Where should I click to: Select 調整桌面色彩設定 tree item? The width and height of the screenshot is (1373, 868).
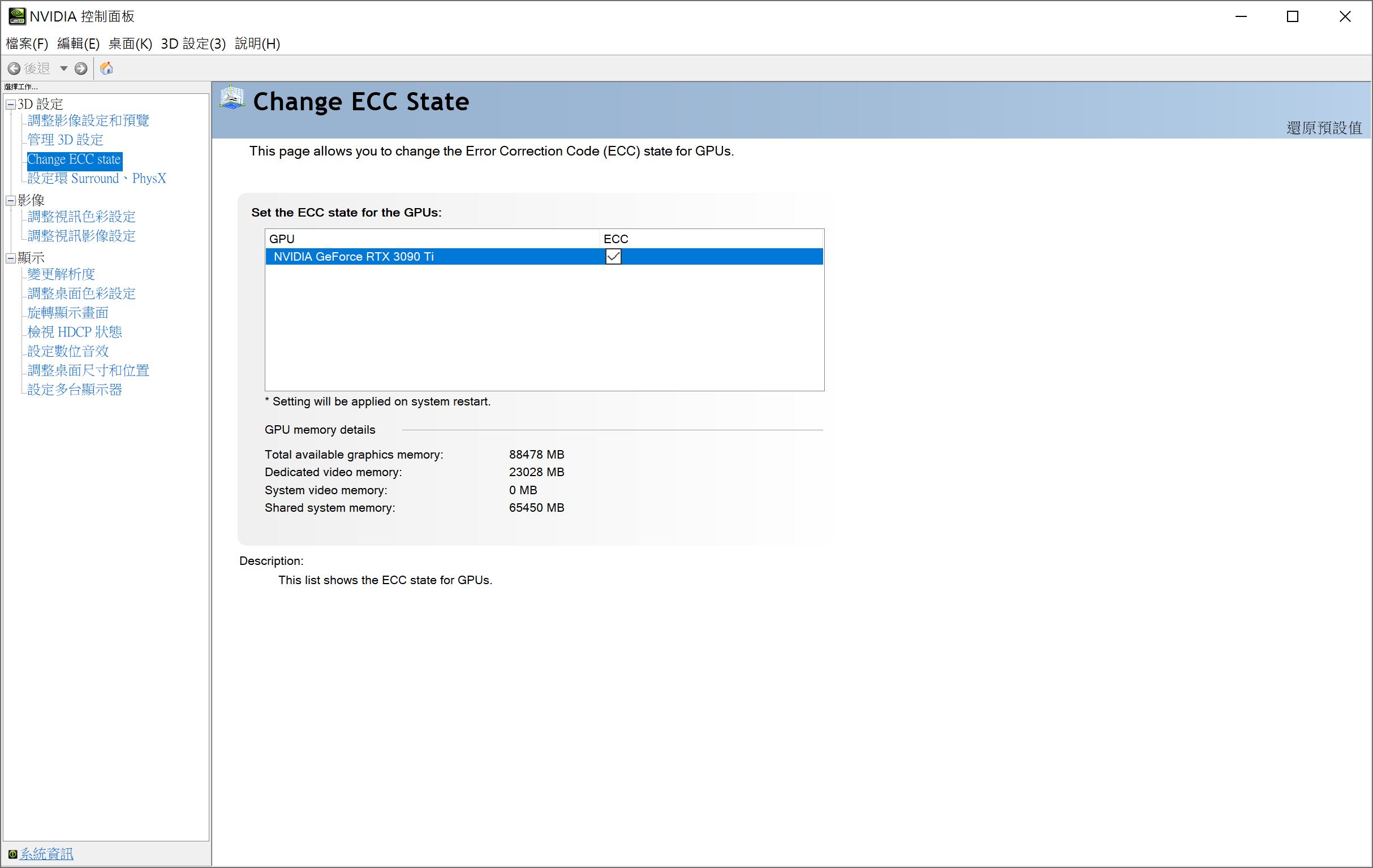tap(81, 294)
